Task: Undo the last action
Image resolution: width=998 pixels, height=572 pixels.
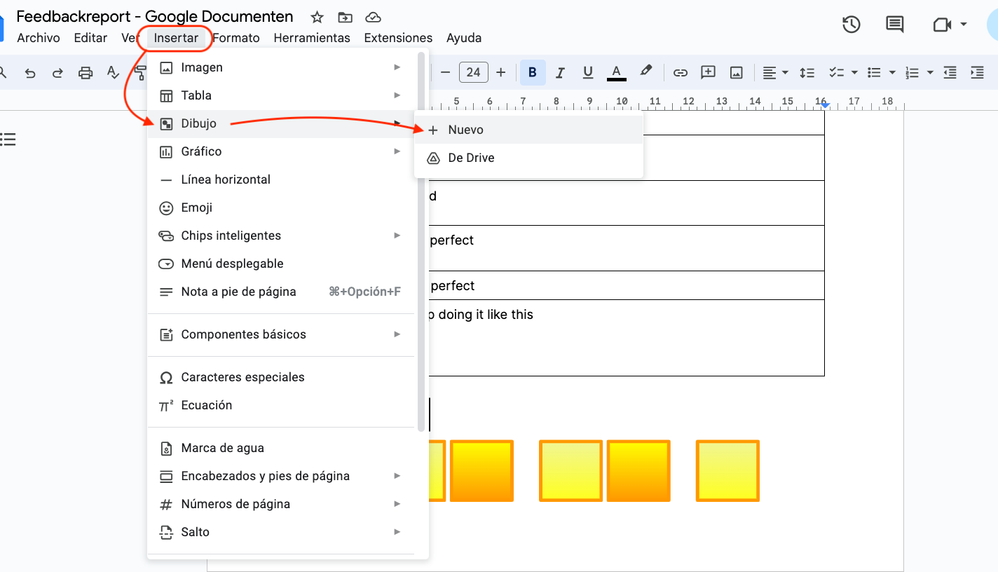Action: tap(30, 73)
